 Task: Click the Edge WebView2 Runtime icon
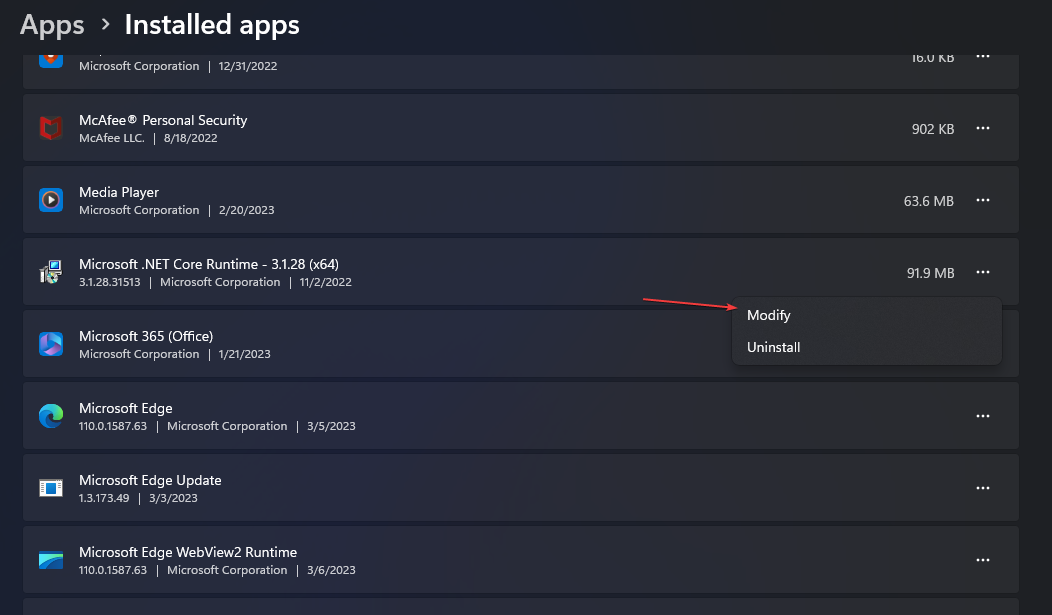51,560
